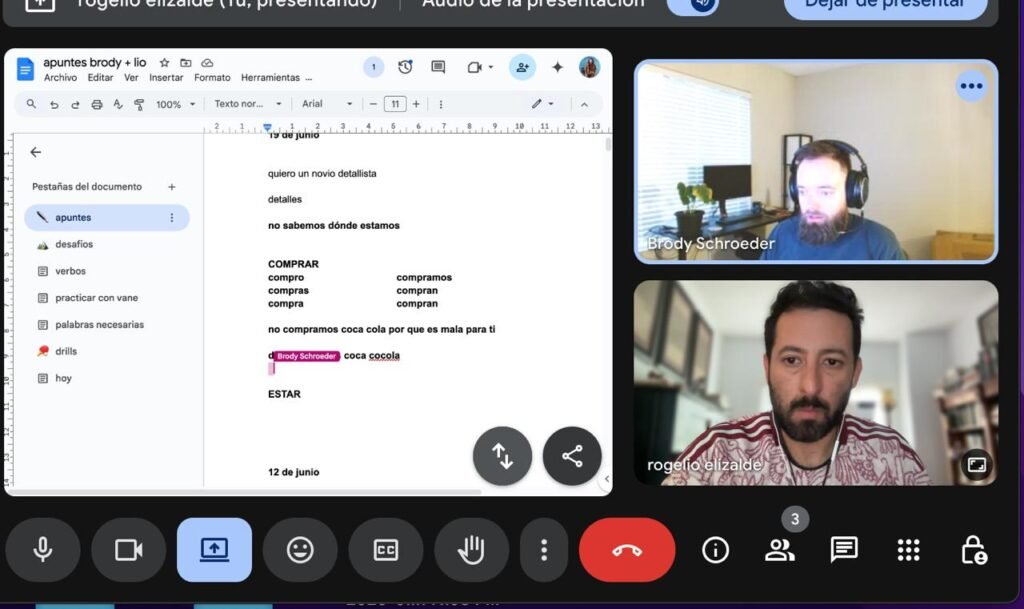Open meeting details info icon
This screenshot has height=609, width=1024.
click(715, 549)
